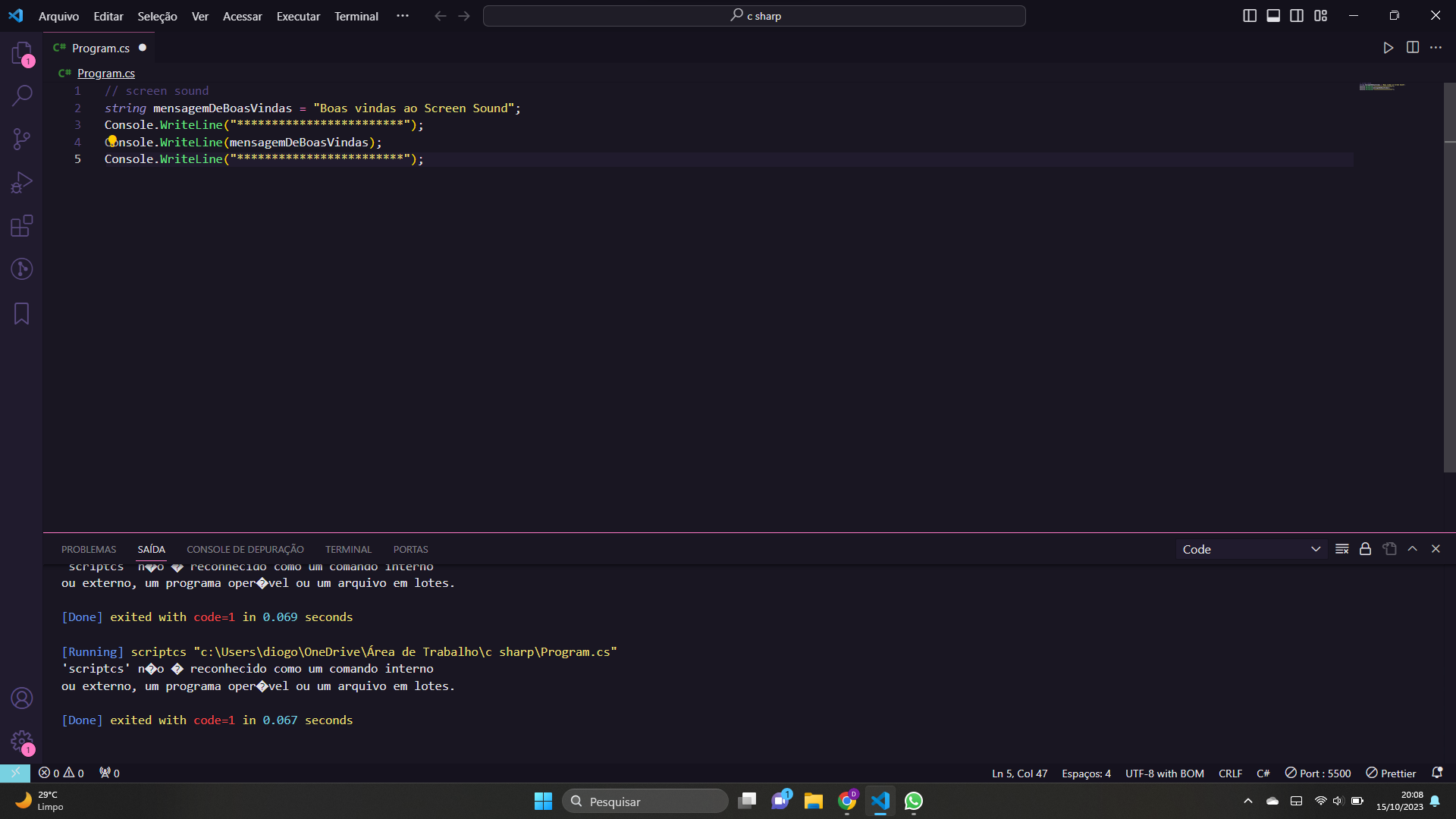This screenshot has height=819, width=1456.
Task: Open the Acessar menu
Action: (242, 16)
